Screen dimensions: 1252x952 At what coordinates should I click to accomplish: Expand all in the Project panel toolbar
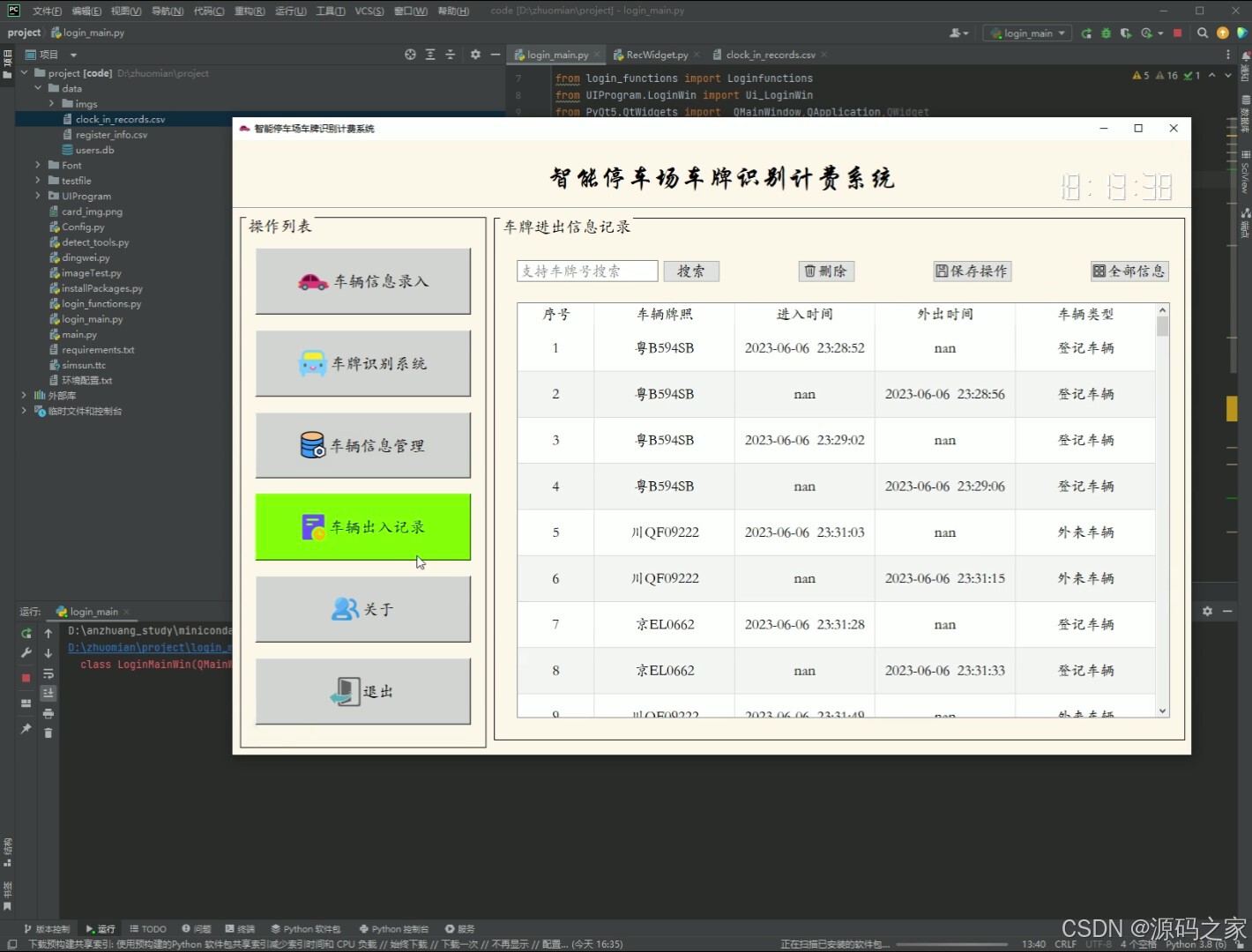(x=430, y=55)
